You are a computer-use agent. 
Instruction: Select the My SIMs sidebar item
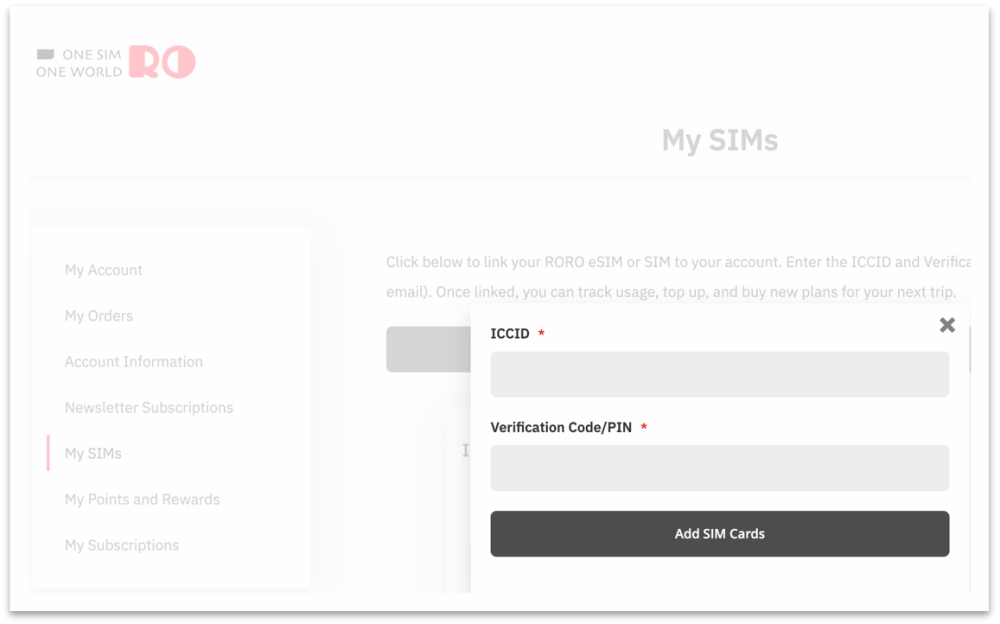pos(93,454)
